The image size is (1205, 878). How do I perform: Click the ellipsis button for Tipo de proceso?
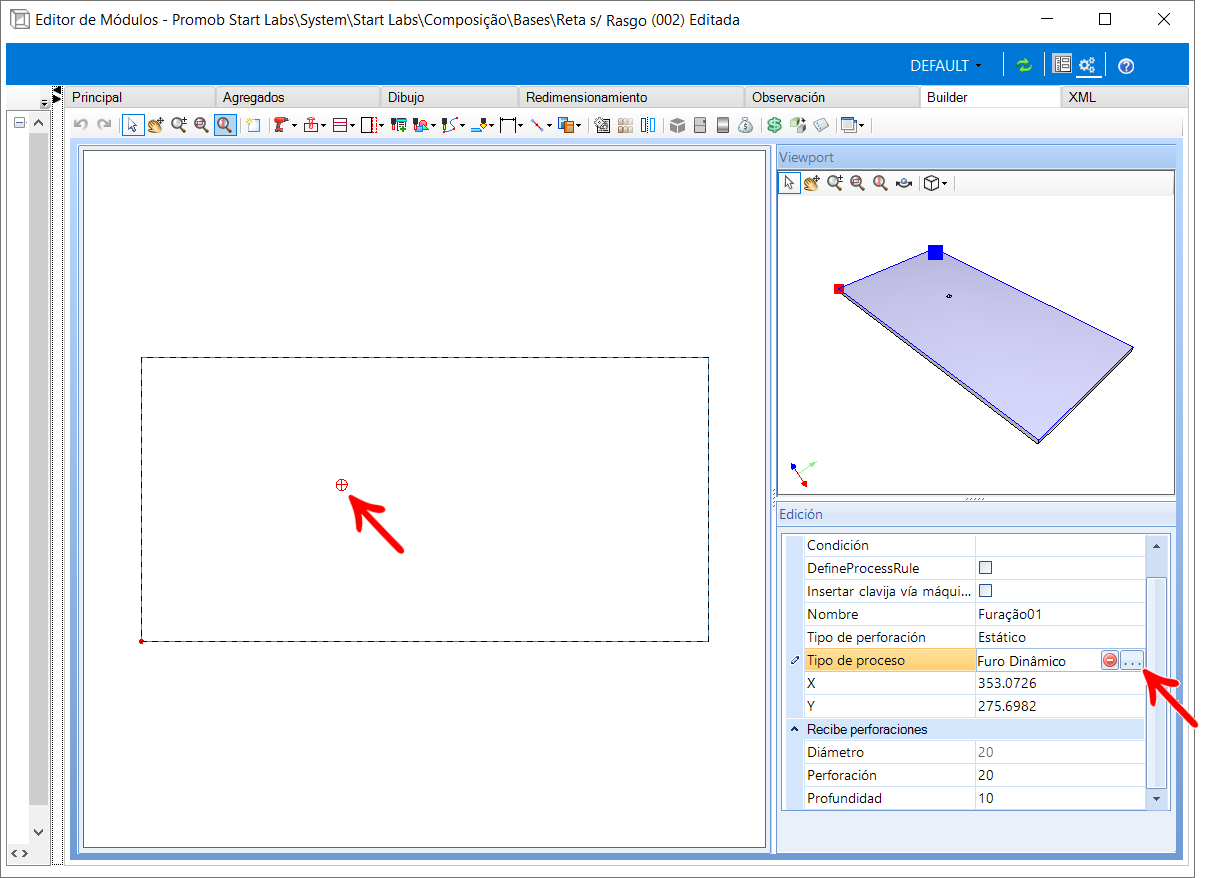point(1132,660)
